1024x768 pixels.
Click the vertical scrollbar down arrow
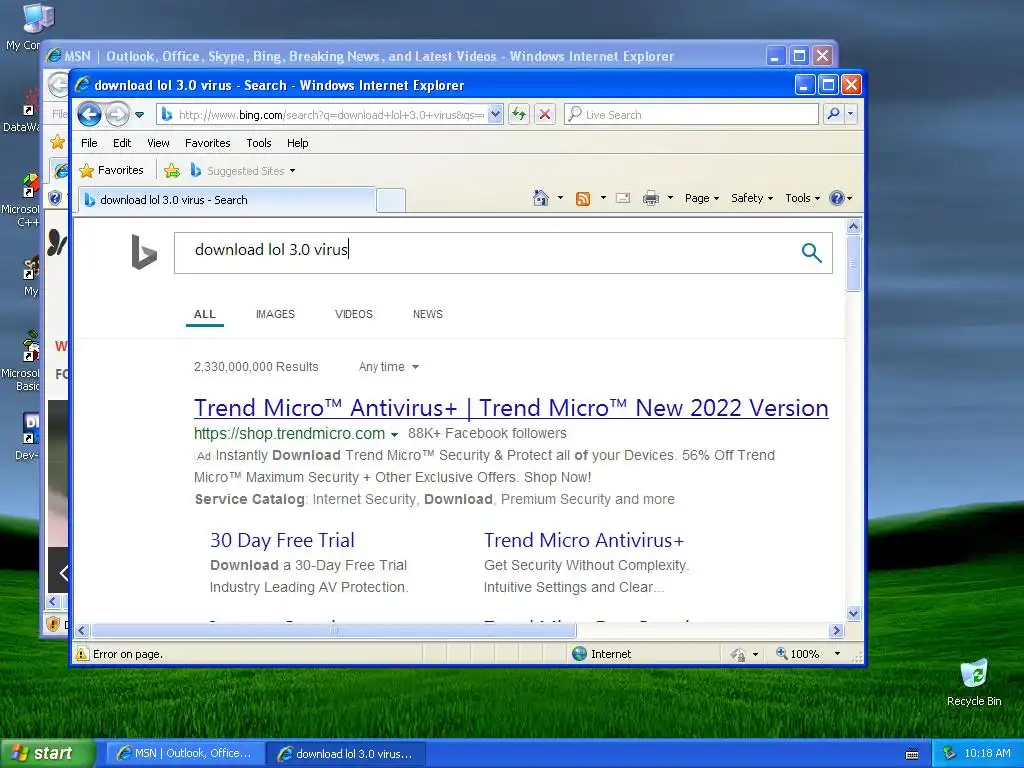pyautogui.click(x=854, y=613)
